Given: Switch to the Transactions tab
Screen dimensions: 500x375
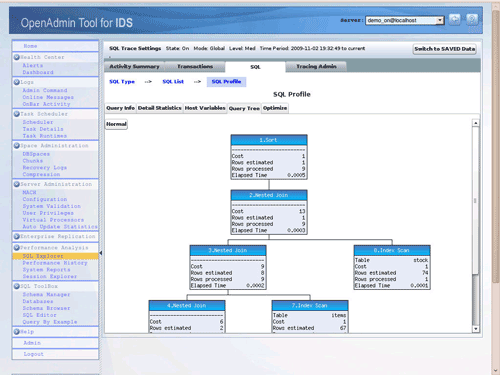Looking at the screenshot, I should point(195,67).
